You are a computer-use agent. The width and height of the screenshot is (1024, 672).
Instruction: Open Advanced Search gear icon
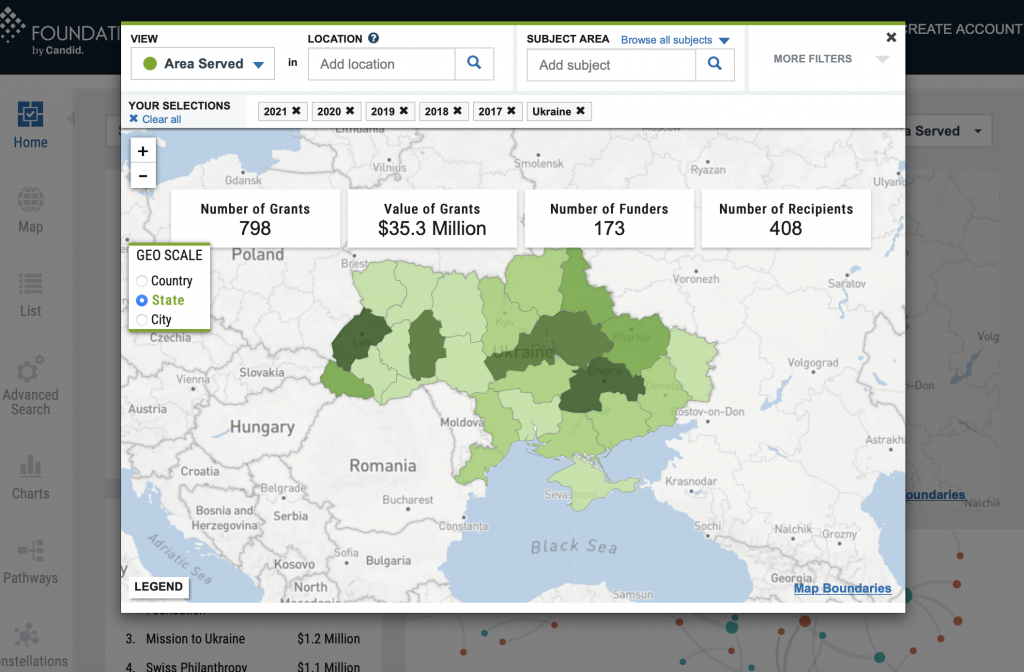(x=30, y=369)
